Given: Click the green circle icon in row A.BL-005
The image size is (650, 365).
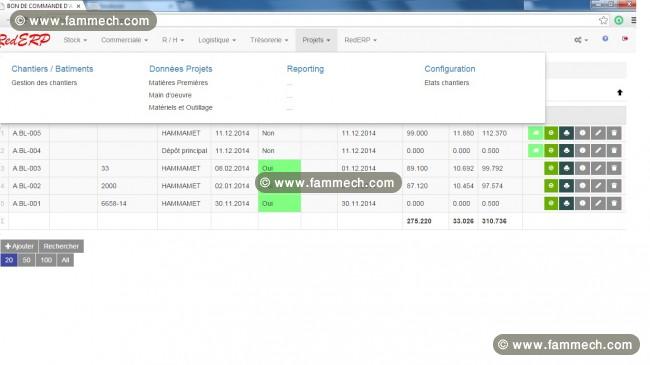Looking at the screenshot, I should pyautogui.click(x=551, y=133).
